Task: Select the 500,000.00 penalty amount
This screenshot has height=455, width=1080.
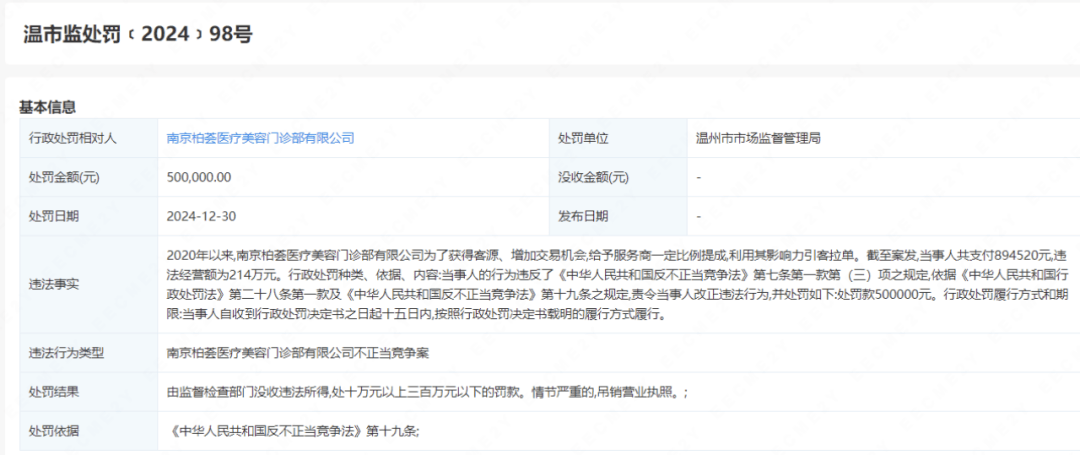Action: [199, 177]
